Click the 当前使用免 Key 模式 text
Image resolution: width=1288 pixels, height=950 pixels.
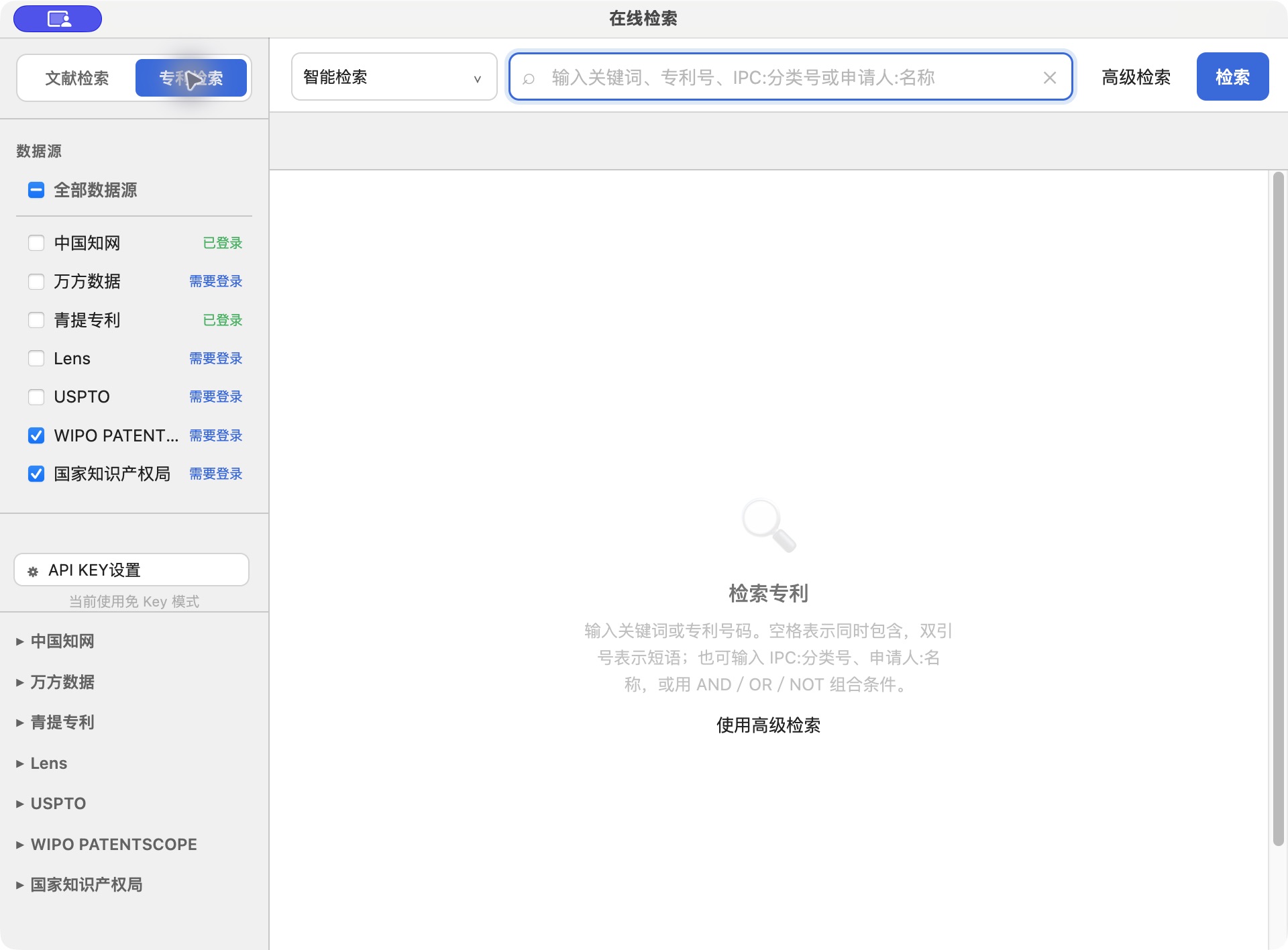(134, 602)
